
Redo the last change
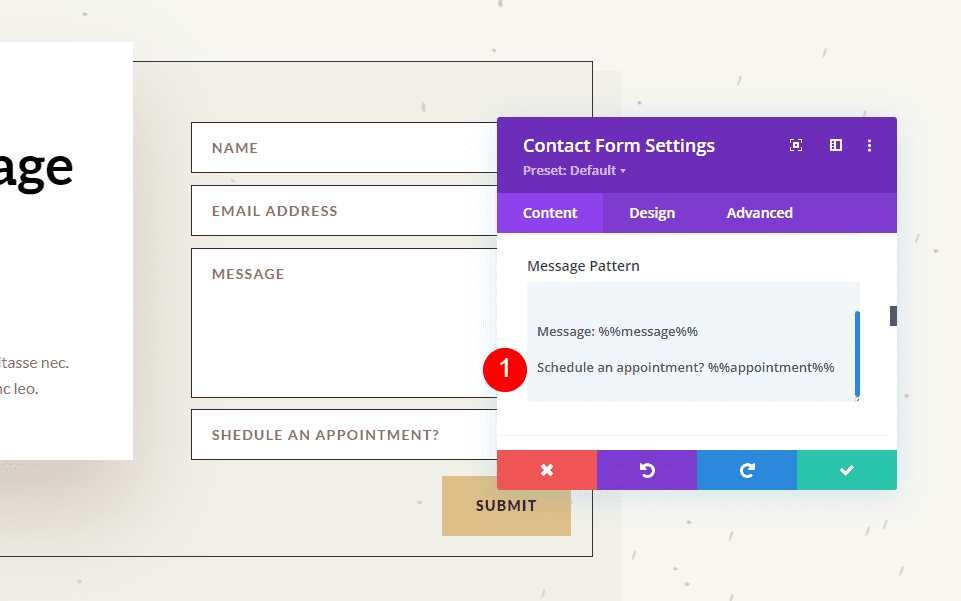click(x=746, y=470)
